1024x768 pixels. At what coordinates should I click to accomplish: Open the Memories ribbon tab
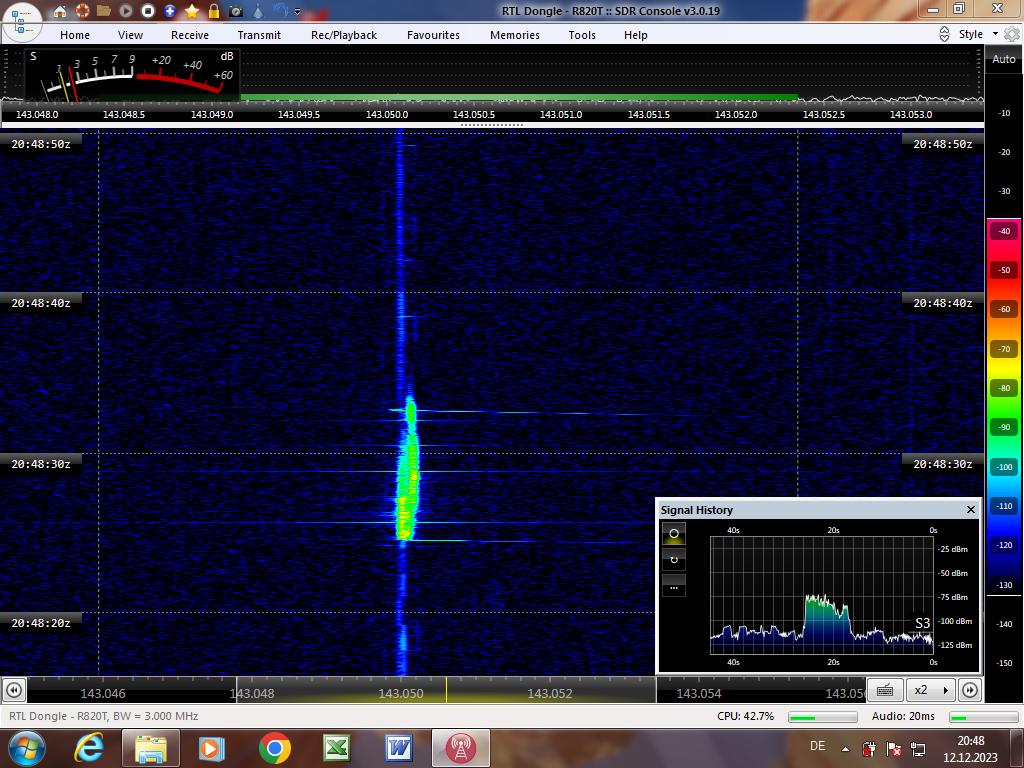pyautogui.click(x=515, y=35)
